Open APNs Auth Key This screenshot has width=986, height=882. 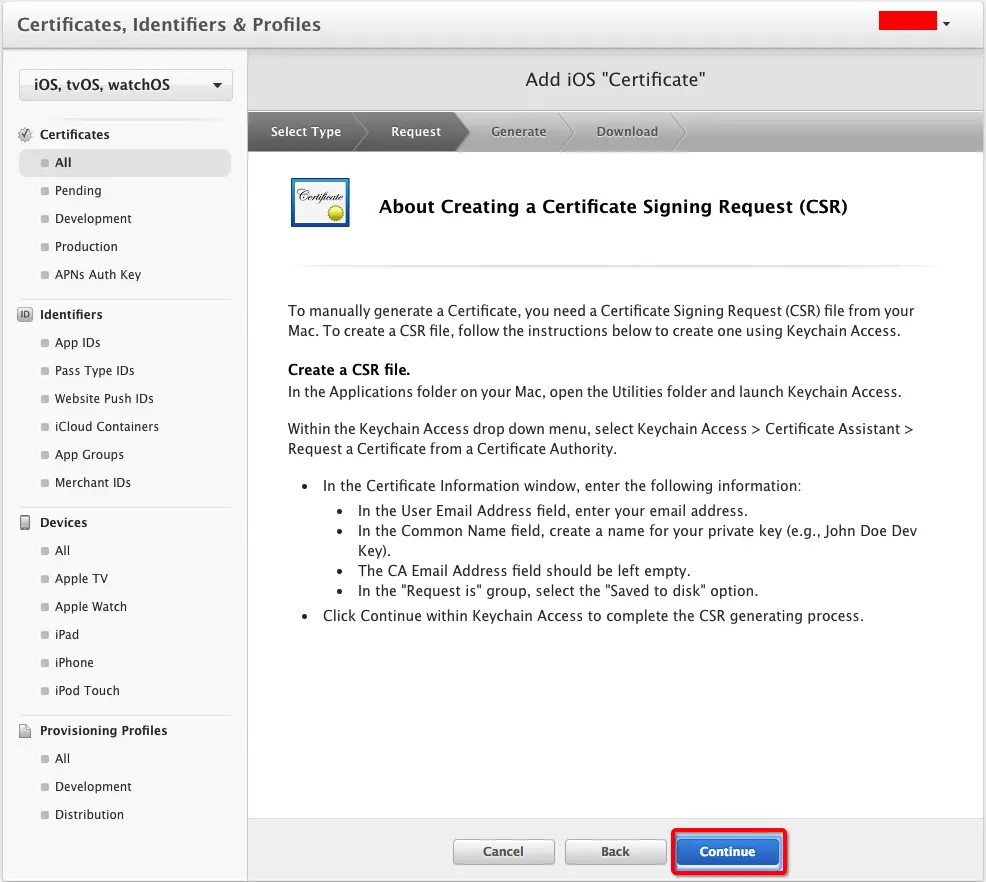pos(97,275)
